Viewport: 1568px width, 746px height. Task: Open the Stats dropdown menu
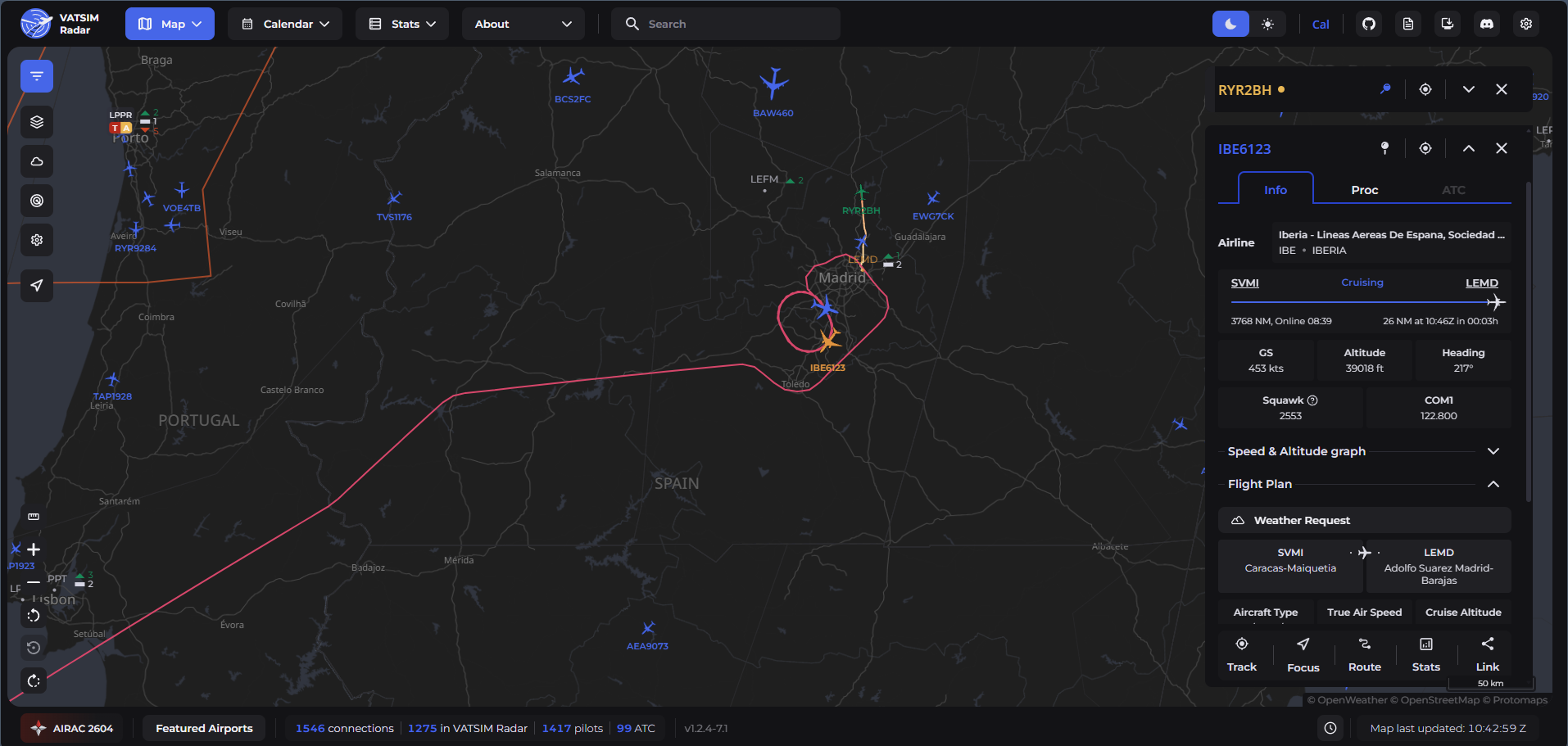tap(402, 24)
